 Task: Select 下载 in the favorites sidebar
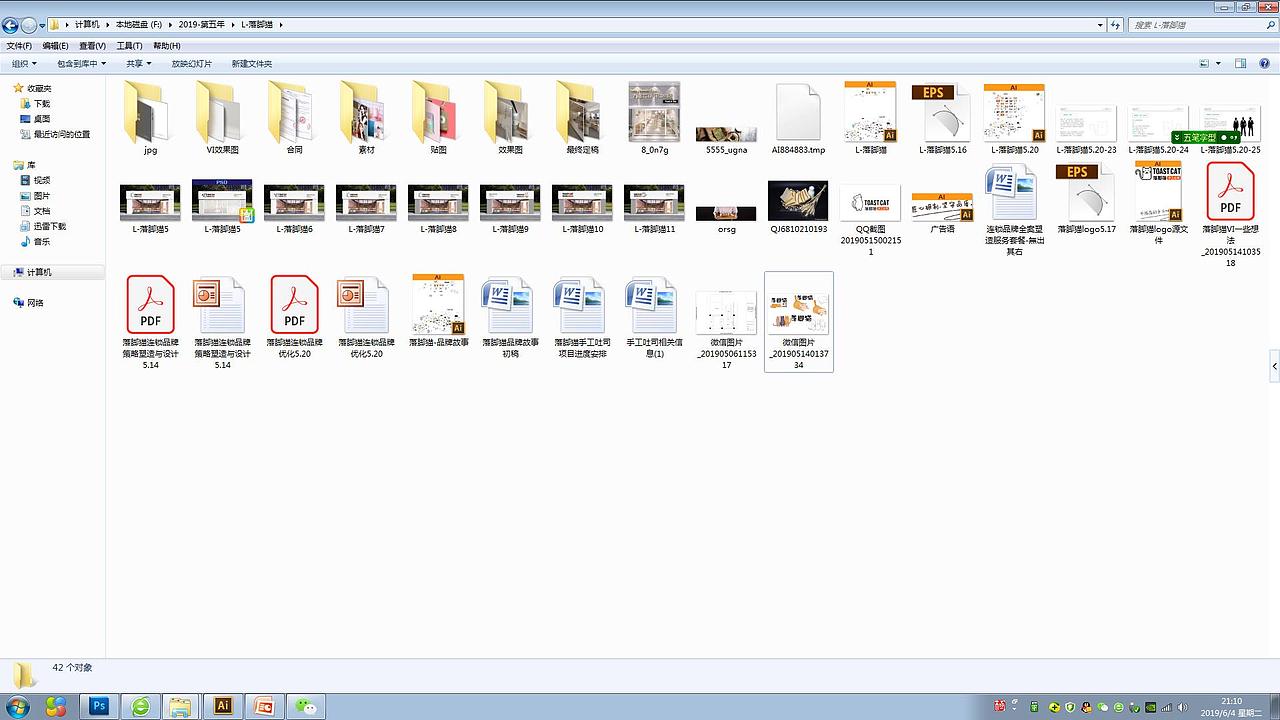42,103
